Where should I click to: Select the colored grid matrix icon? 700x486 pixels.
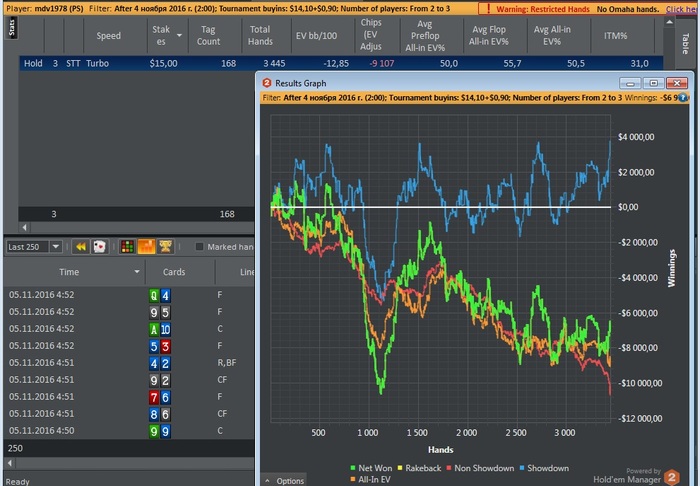(128, 247)
